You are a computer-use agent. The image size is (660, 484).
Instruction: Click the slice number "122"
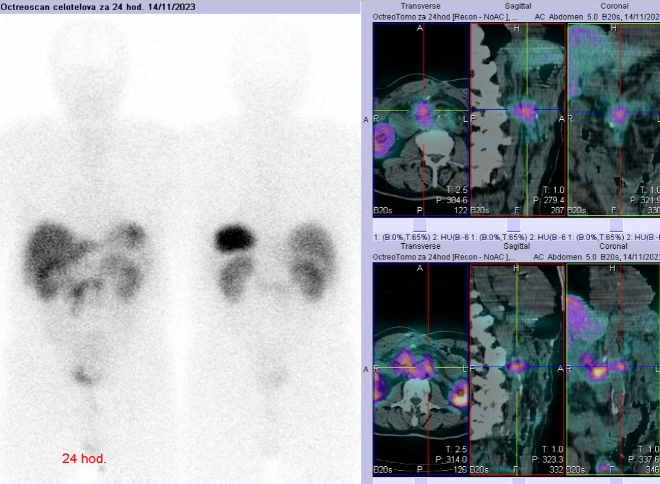click(x=461, y=210)
